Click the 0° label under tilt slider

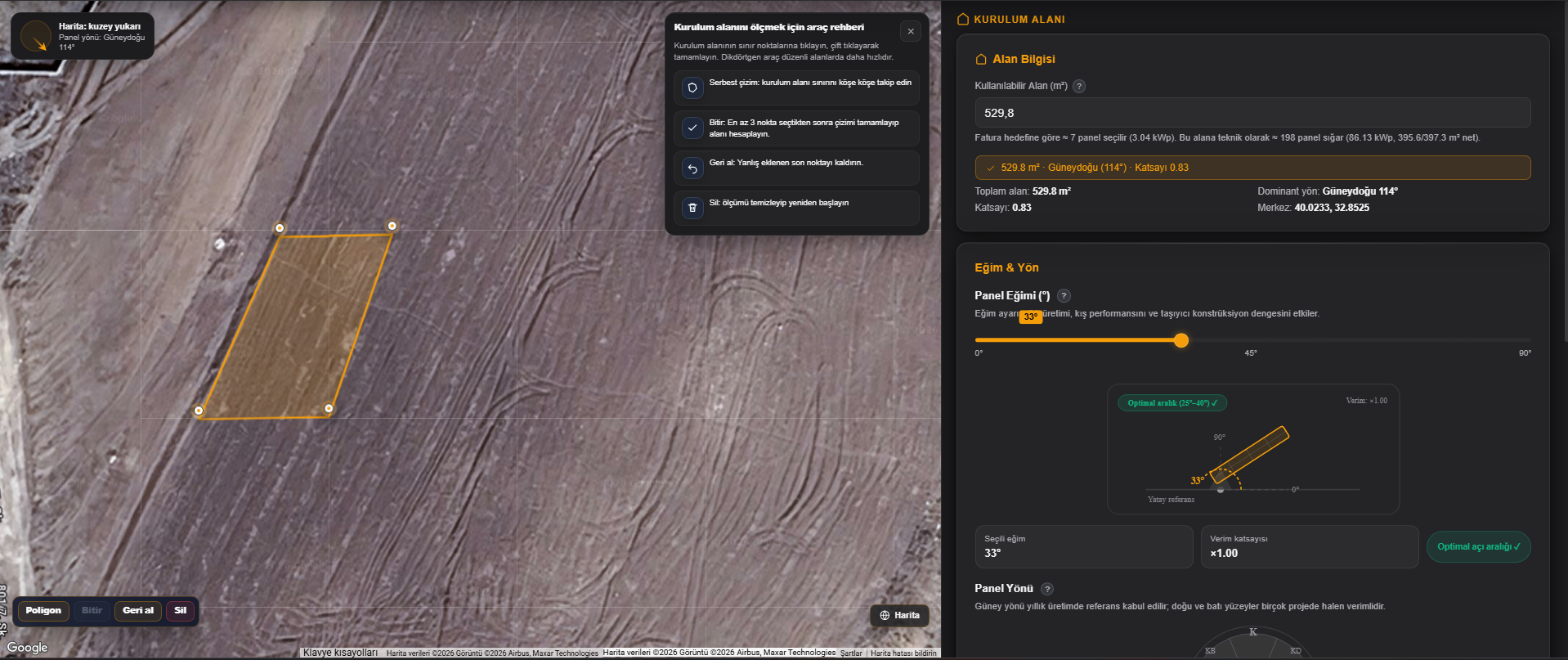pos(979,353)
